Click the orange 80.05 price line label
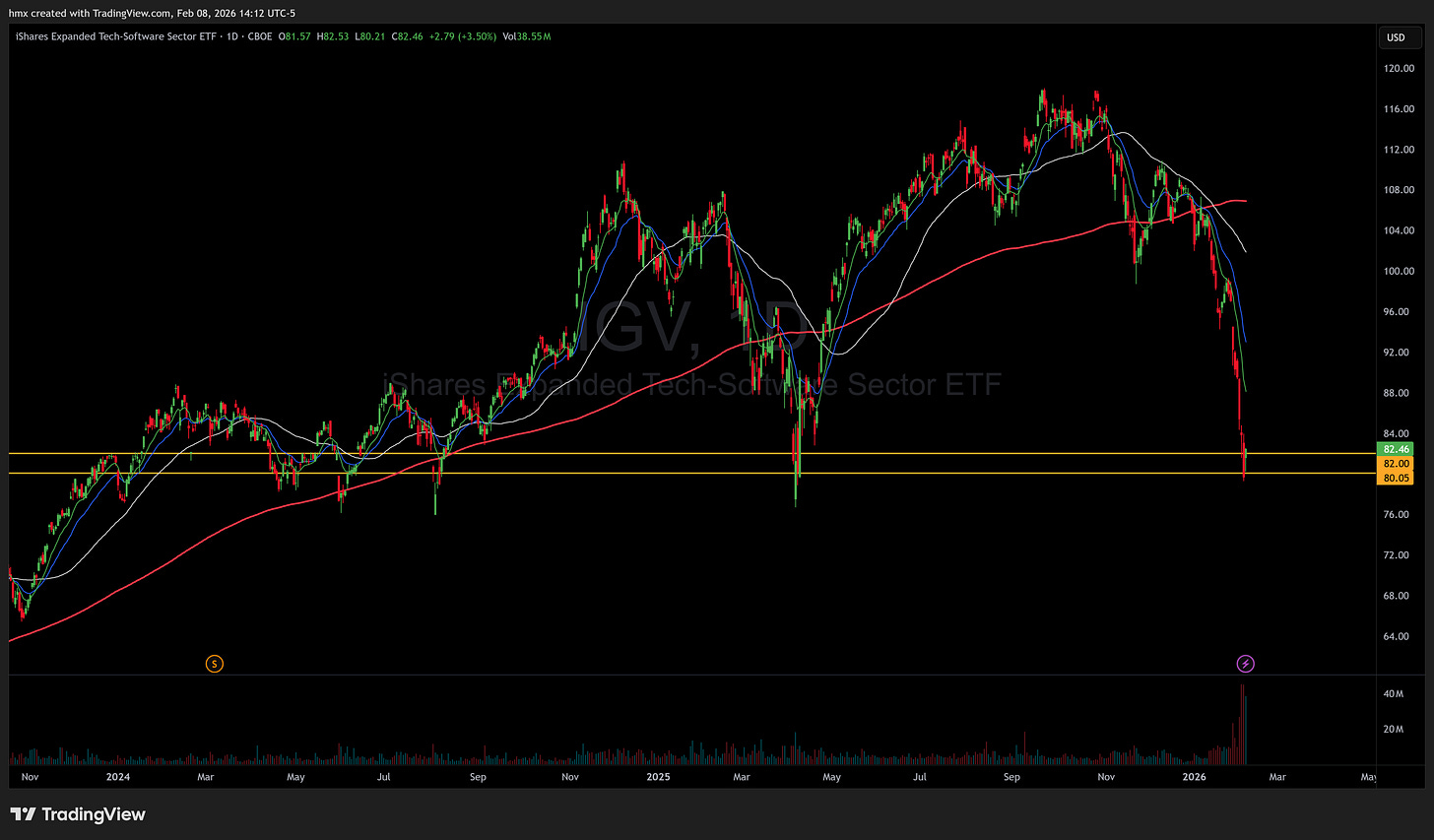This screenshot has width=1434, height=840. coord(1397,479)
